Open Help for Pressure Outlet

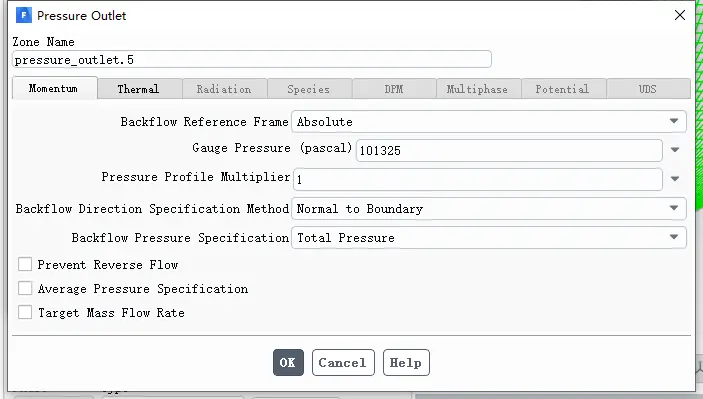pyautogui.click(x=406, y=362)
